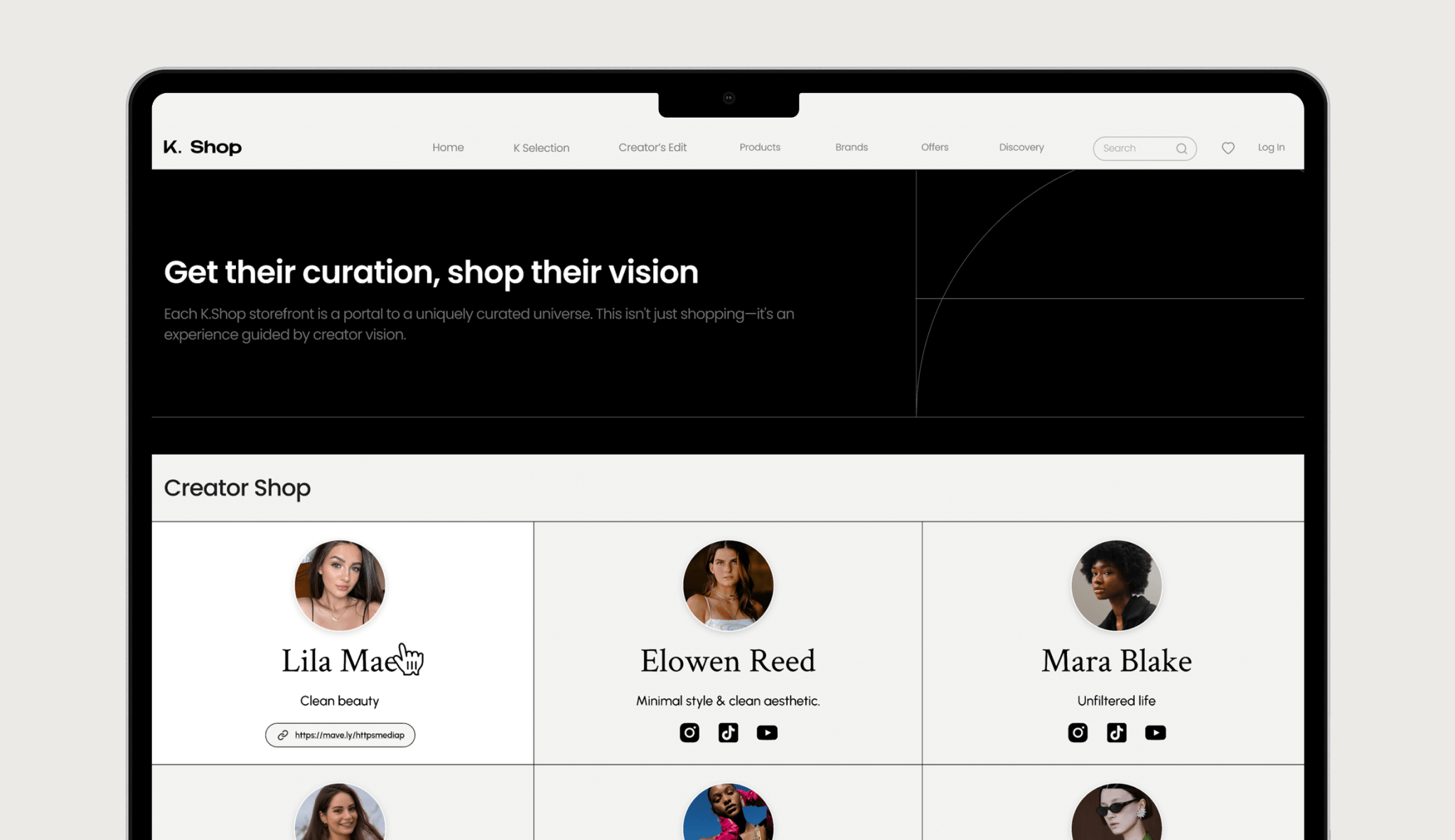
Task: Open the wishlist heart icon
Action: 1228,148
